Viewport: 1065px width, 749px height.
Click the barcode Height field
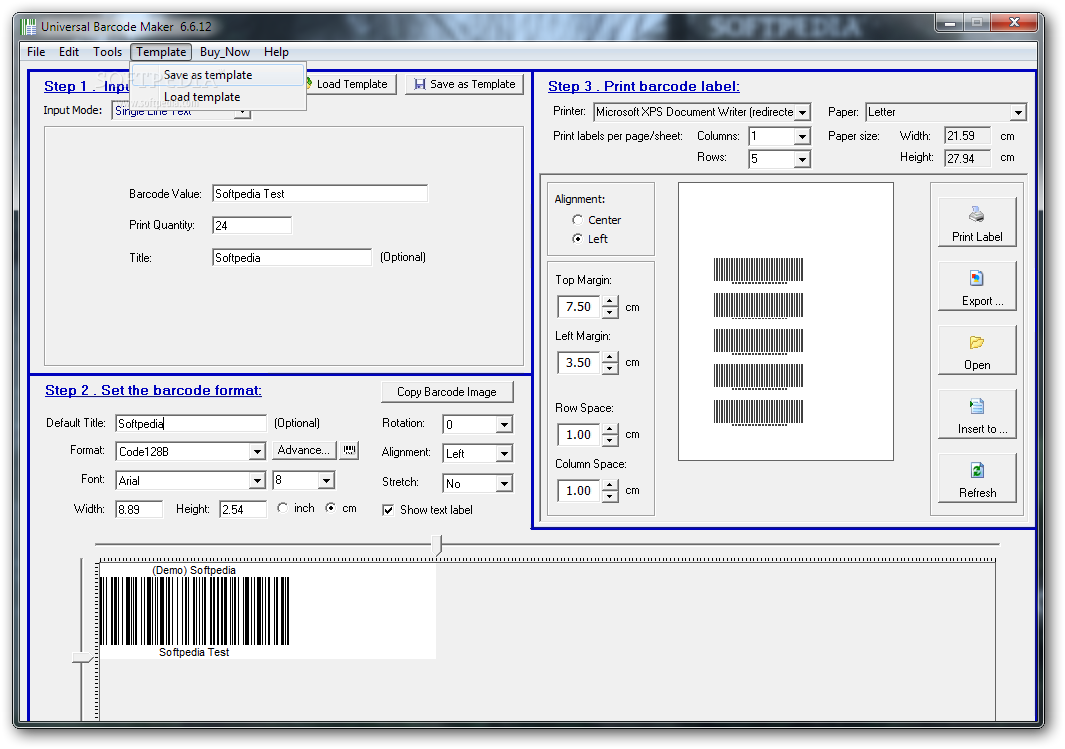click(243, 509)
